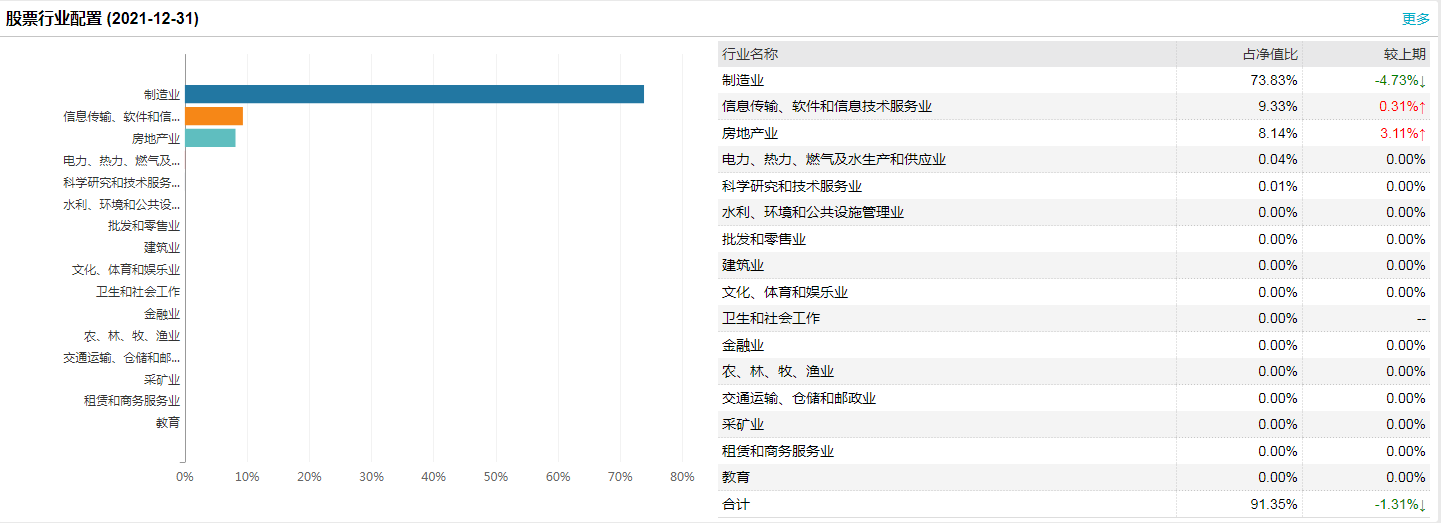Screen dimensions: 1441x523
Task: Click the red 3.11% change value
Action: click(x=1402, y=133)
